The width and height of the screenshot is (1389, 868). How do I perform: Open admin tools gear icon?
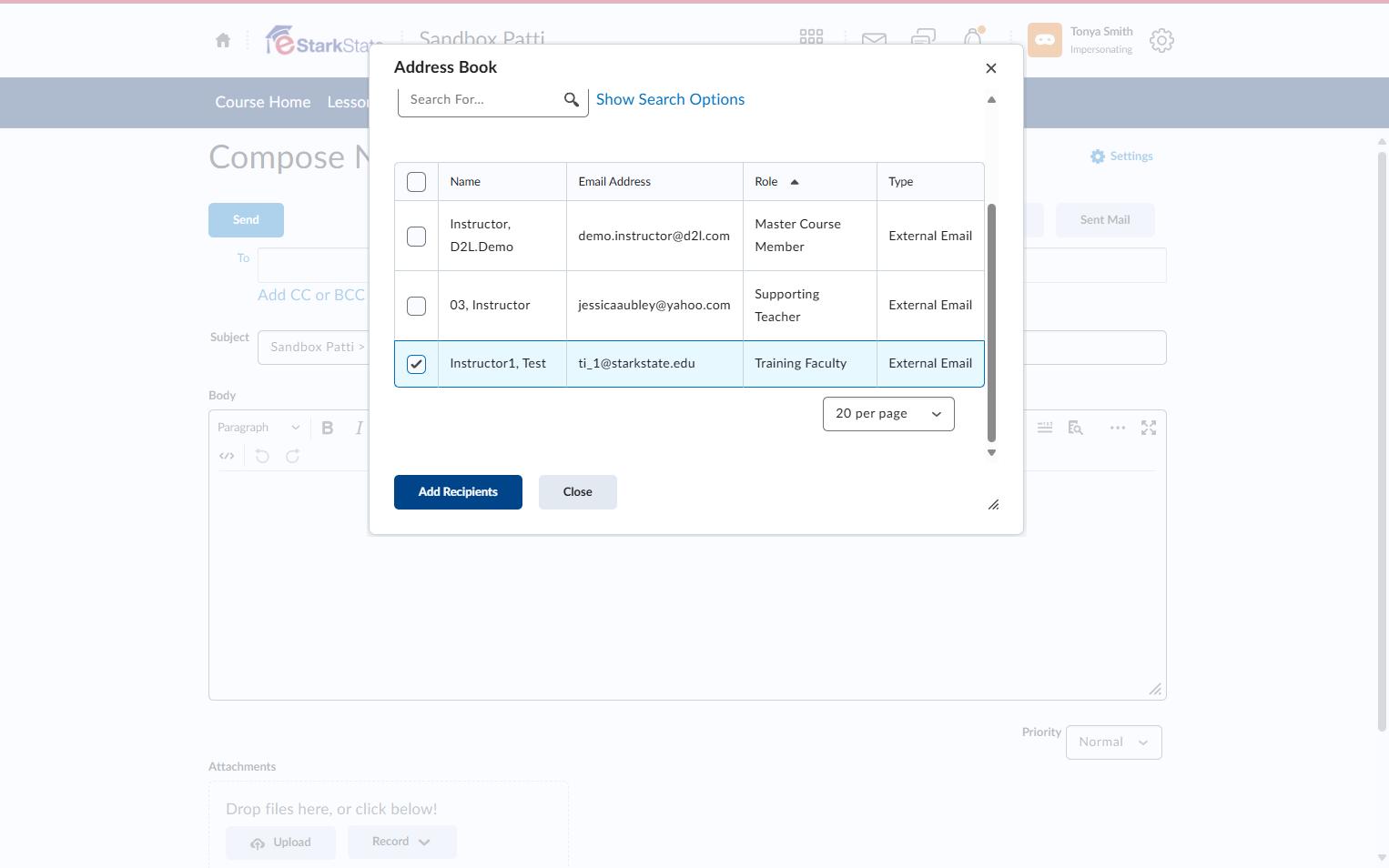(1161, 40)
